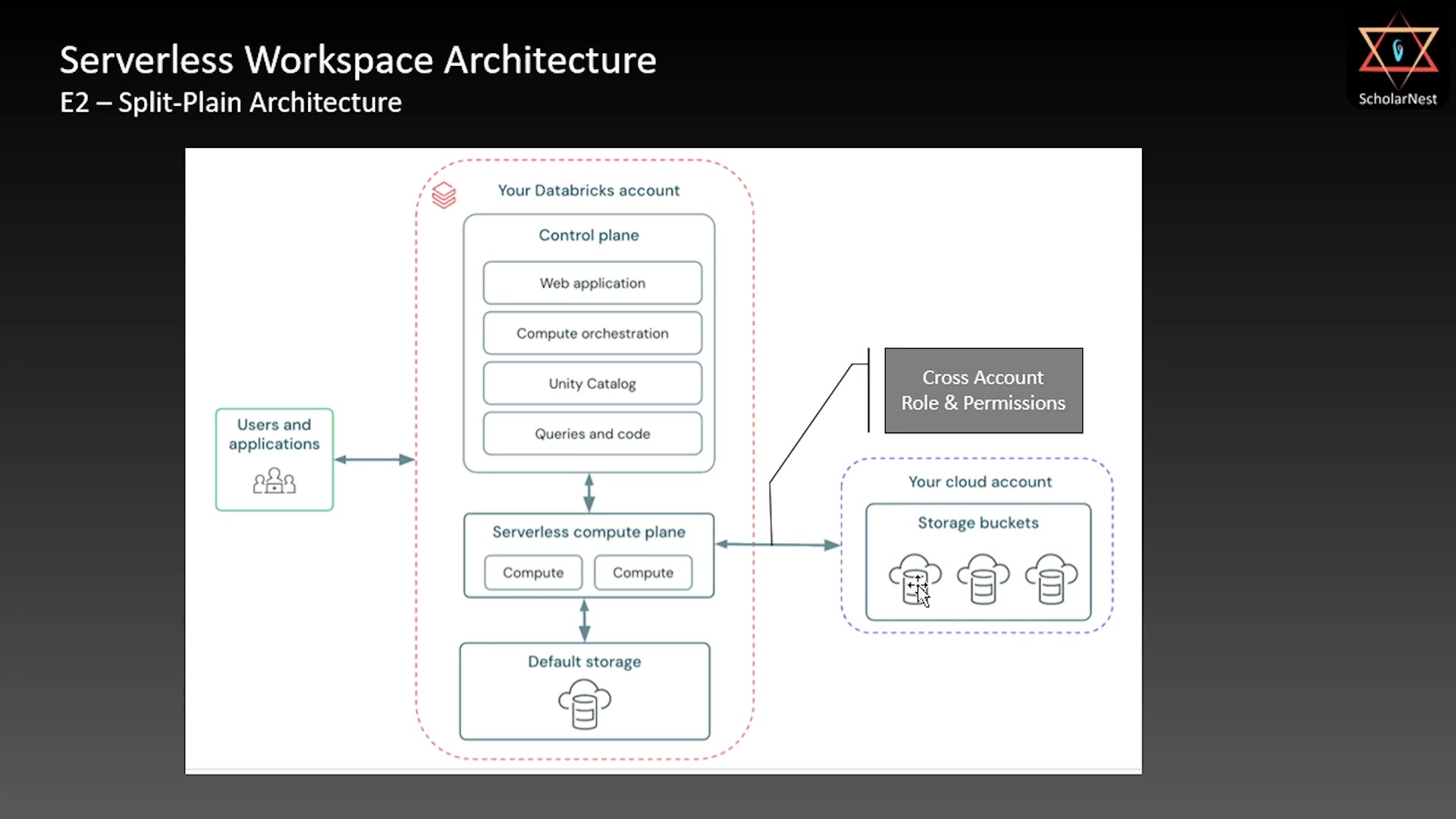Click the E2 – Split-Plain Architecture subtitle
Screen dimensions: 1456x819
(231, 102)
